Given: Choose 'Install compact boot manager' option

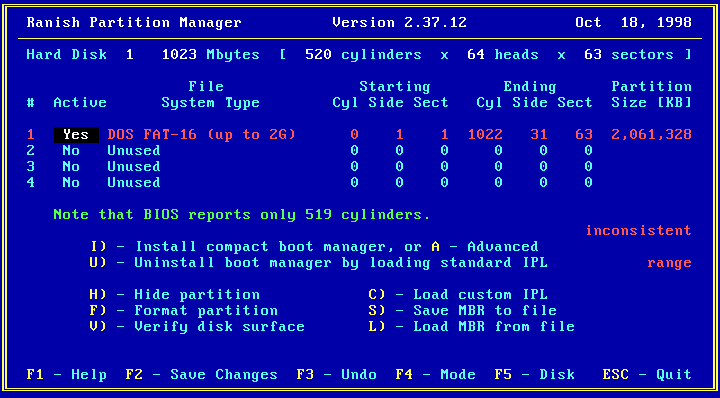Looking at the screenshot, I should click(242, 247).
